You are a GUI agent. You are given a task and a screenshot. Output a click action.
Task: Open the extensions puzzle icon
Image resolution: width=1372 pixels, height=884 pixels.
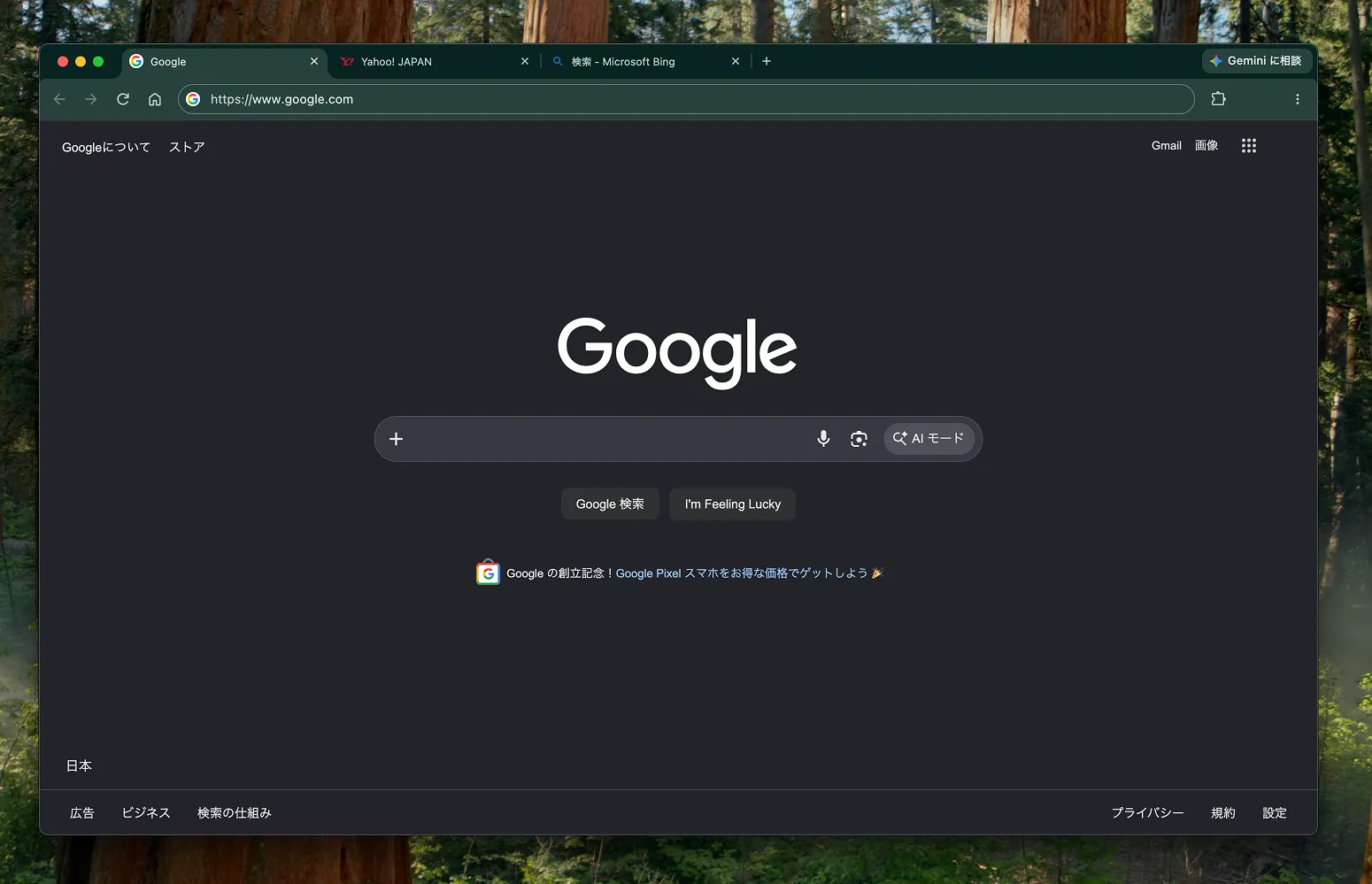click(1219, 99)
